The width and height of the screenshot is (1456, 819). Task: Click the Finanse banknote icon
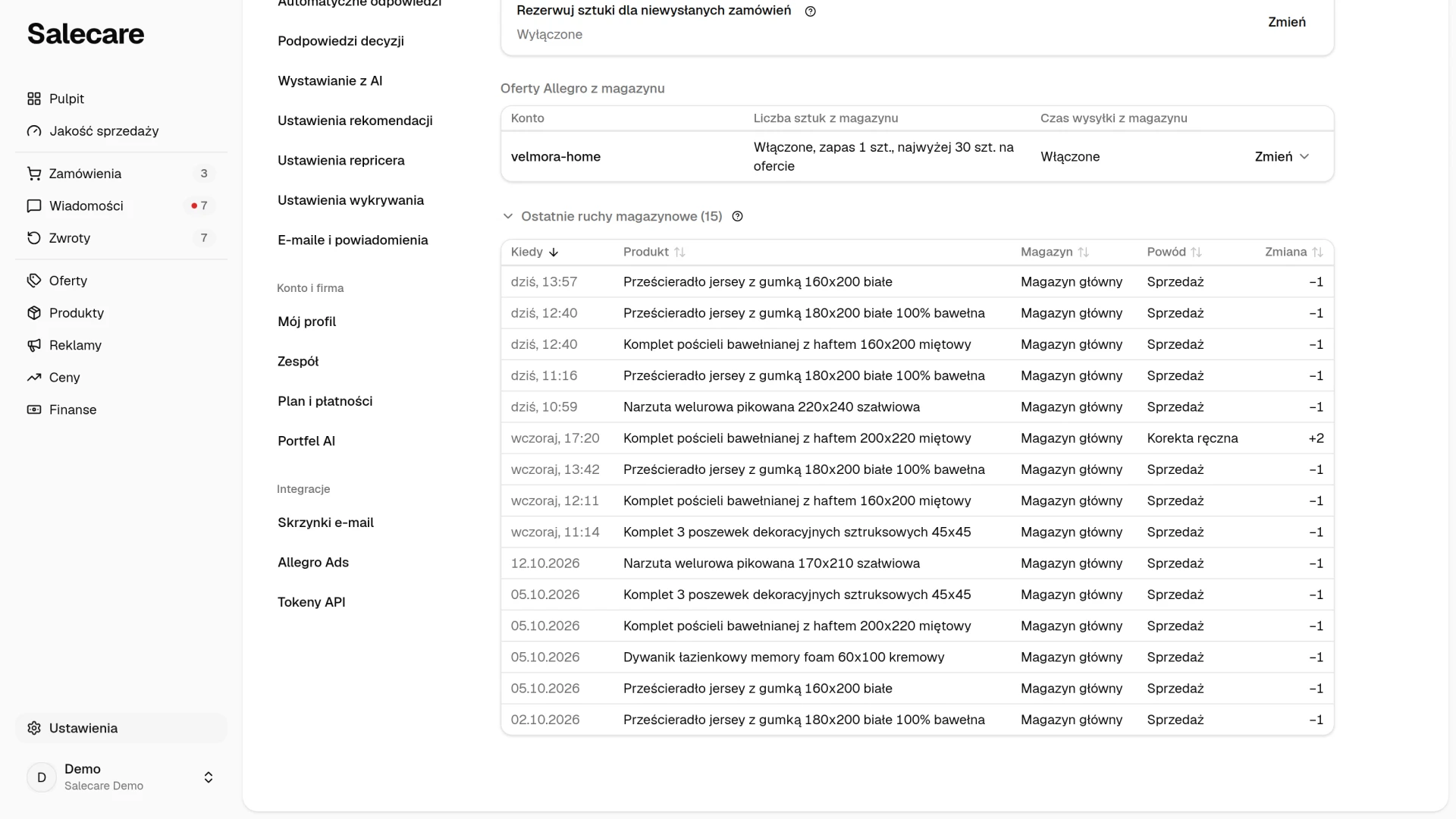tap(34, 409)
